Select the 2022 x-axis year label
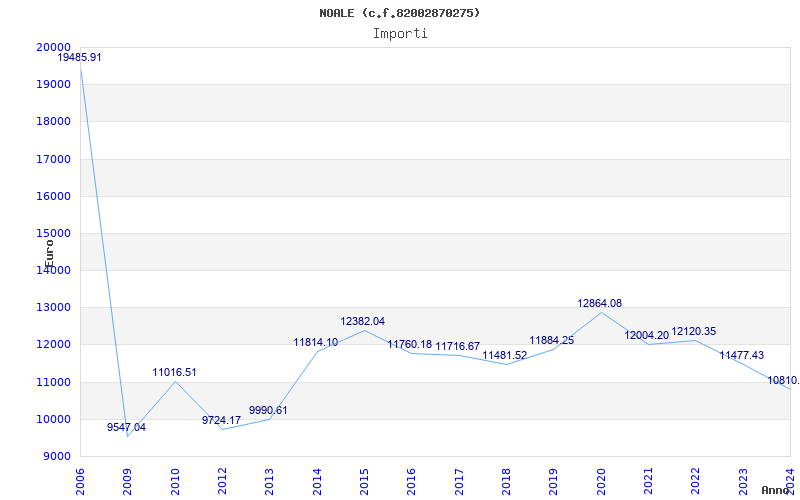 [695, 481]
